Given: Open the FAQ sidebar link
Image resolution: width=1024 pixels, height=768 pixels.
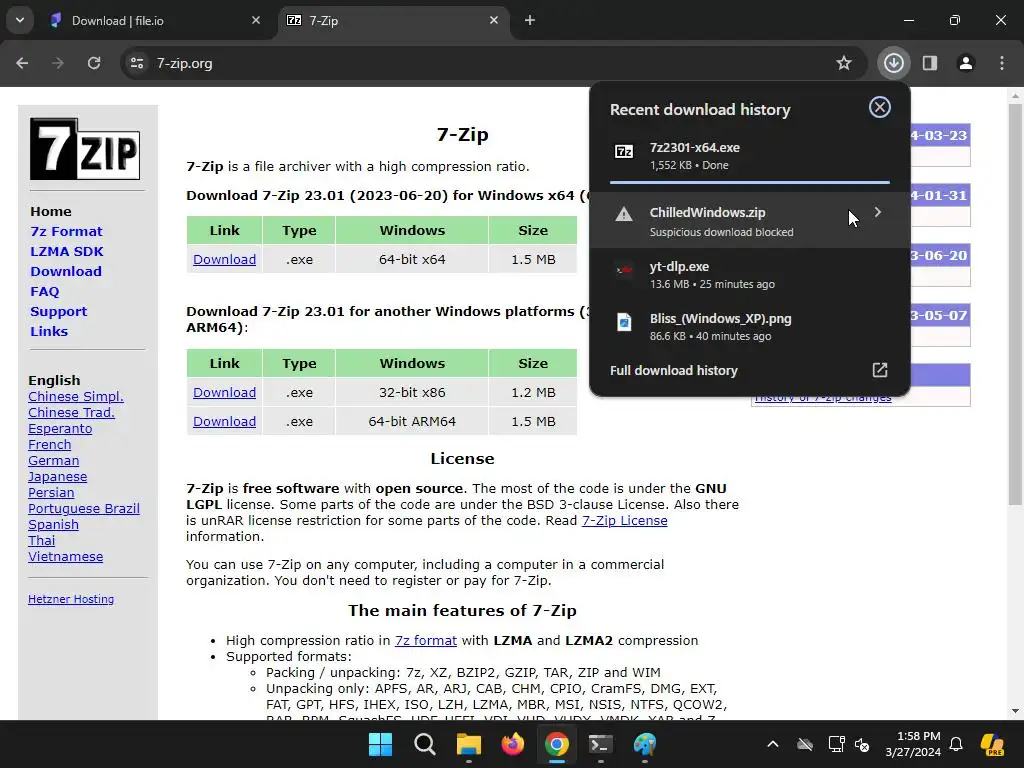Looking at the screenshot, I should pos(44,291).
